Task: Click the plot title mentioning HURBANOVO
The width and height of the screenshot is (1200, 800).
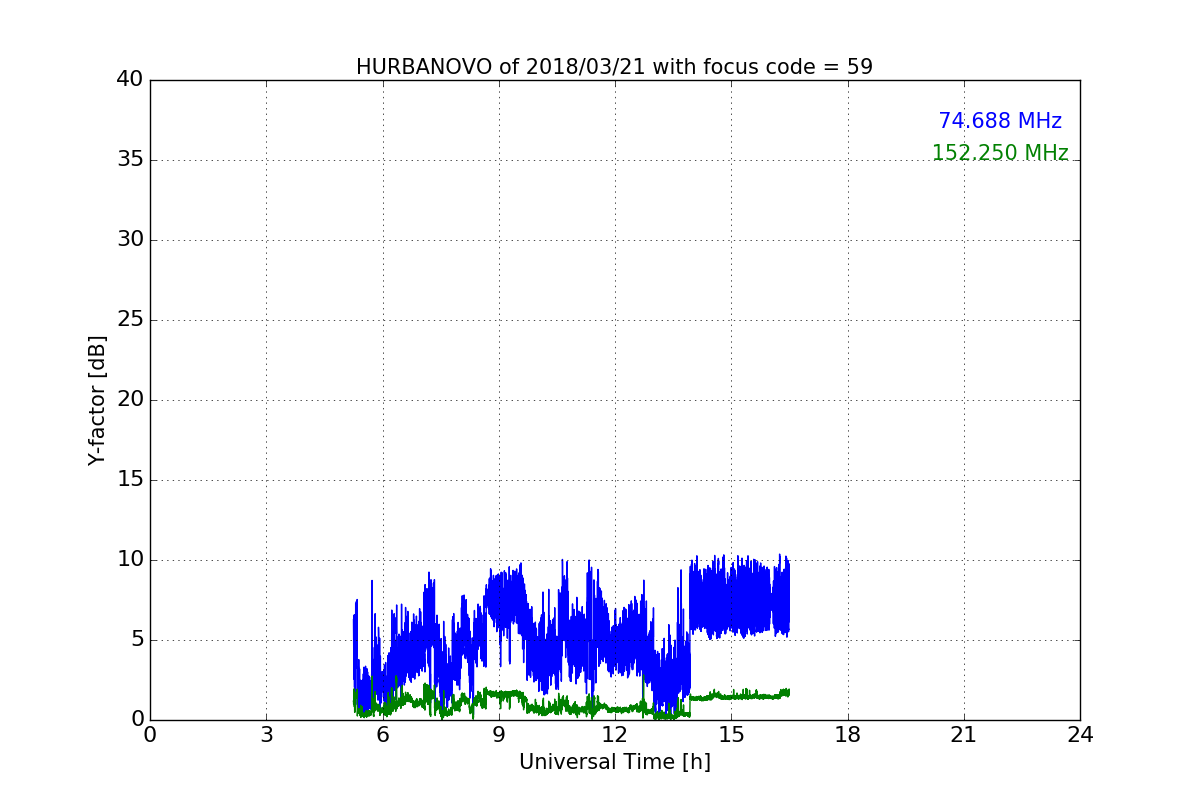Action: (614, 67)
